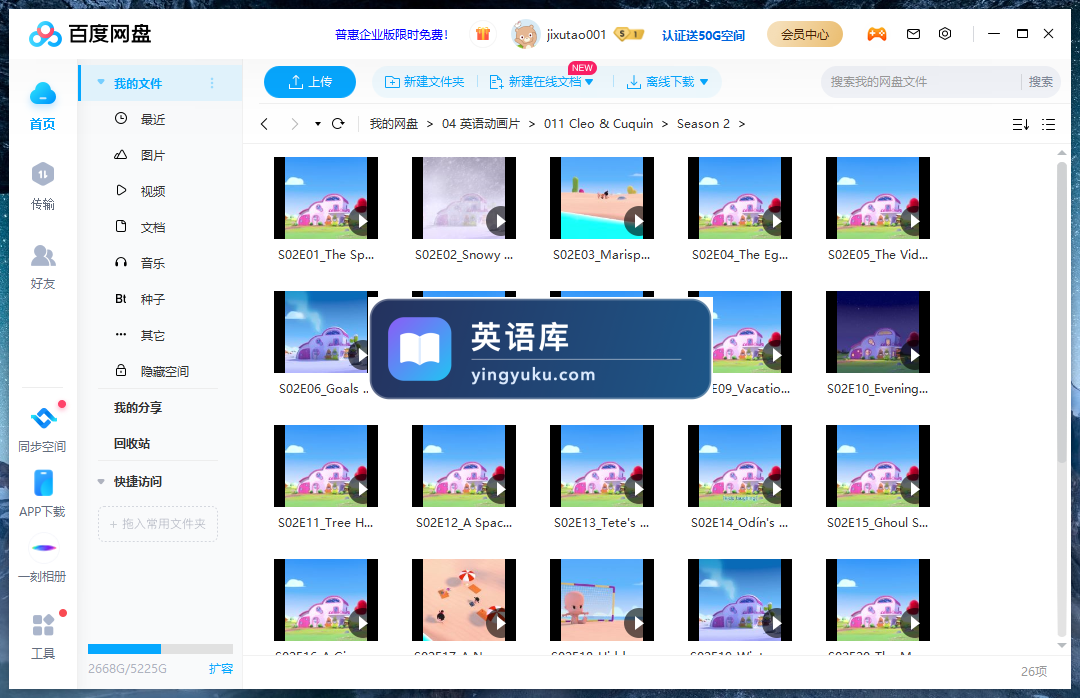Go to 011 Cleo & Cuquin breadcrumb
This screenshot has height=698, width=1080.
(x=599, y=124)
